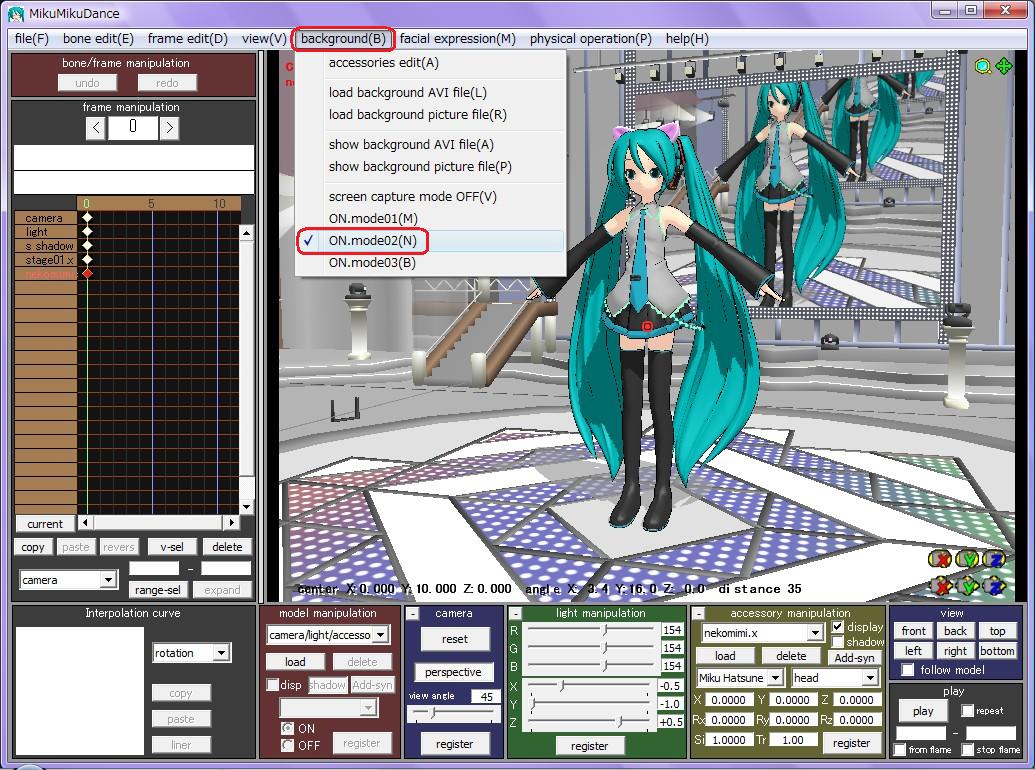Screen dimensions: 1035x770
Task: Toggle the accessory display checkbox
Action: (x=838, y=626)
